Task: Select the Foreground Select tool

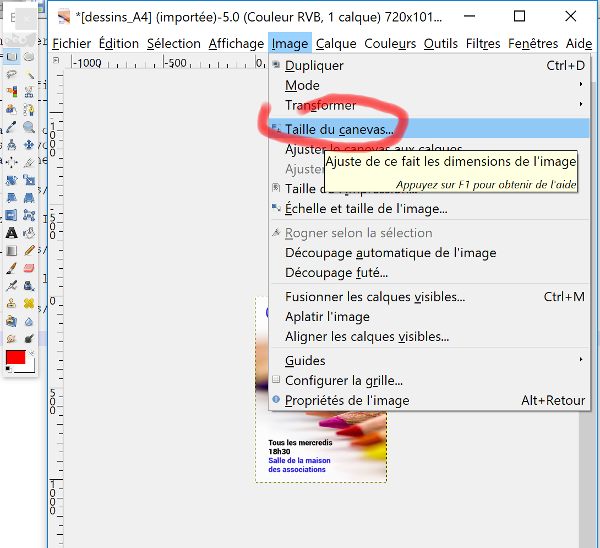Action: click(x=11, y=109)
